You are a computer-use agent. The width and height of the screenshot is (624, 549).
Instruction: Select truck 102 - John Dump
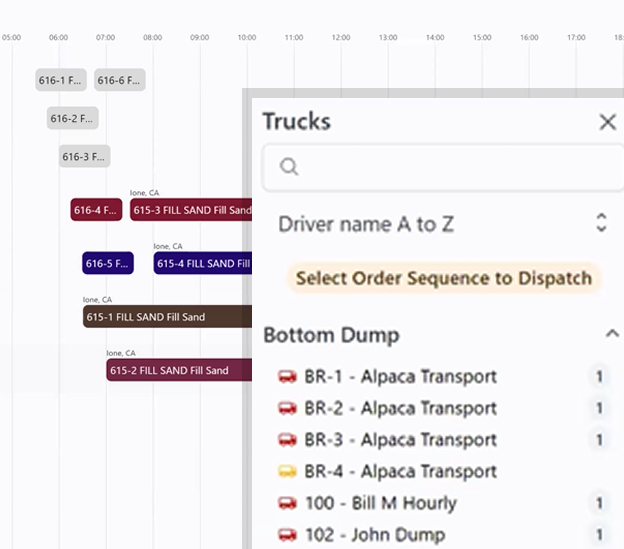[375, 535]
